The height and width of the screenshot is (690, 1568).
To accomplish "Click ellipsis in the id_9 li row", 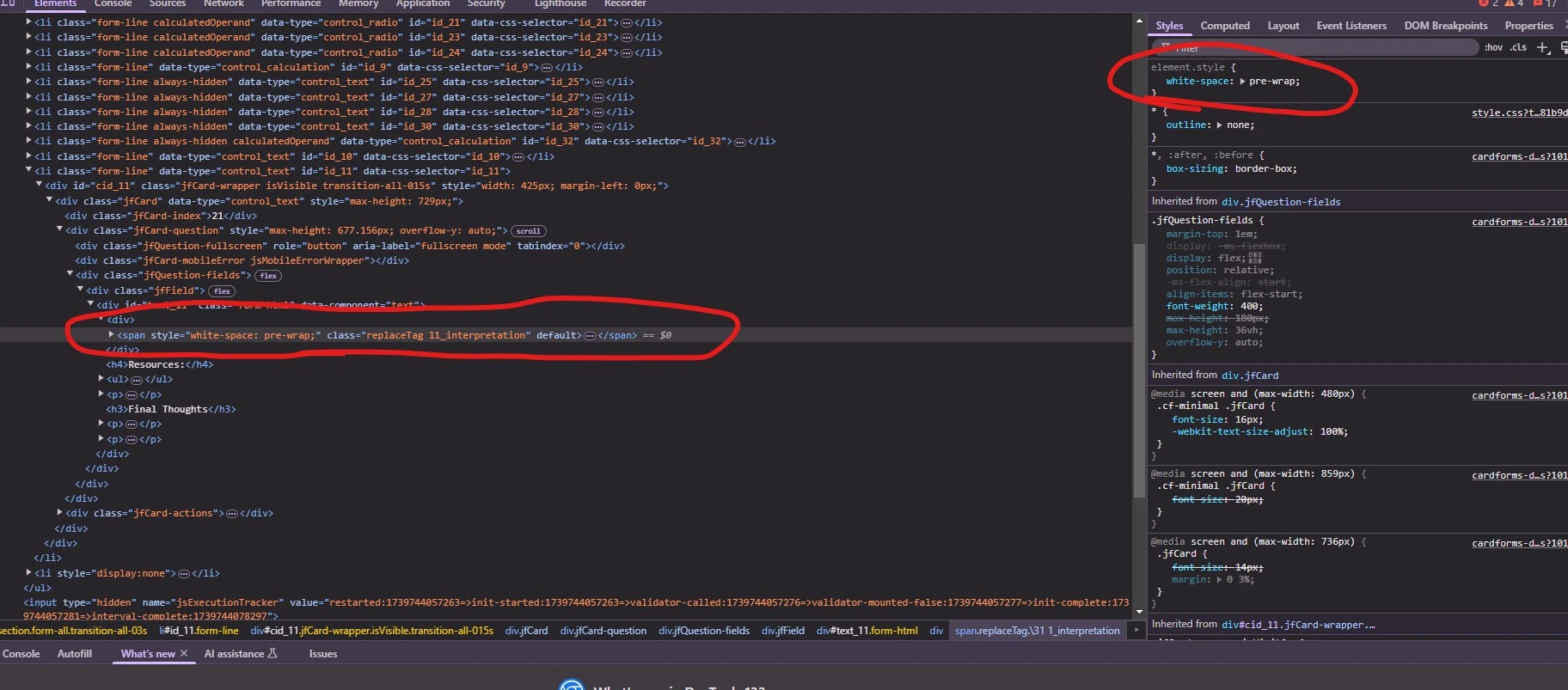I will coord(547,67).
